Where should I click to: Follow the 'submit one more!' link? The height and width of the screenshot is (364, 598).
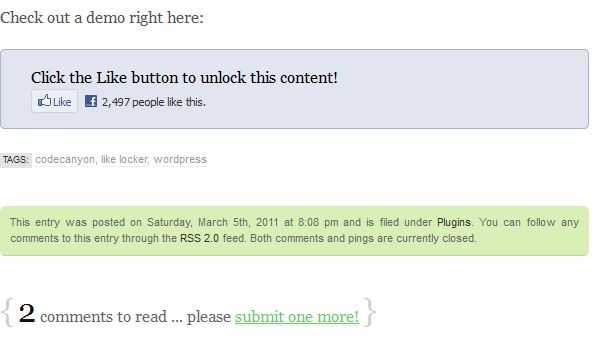pos(297,317)
